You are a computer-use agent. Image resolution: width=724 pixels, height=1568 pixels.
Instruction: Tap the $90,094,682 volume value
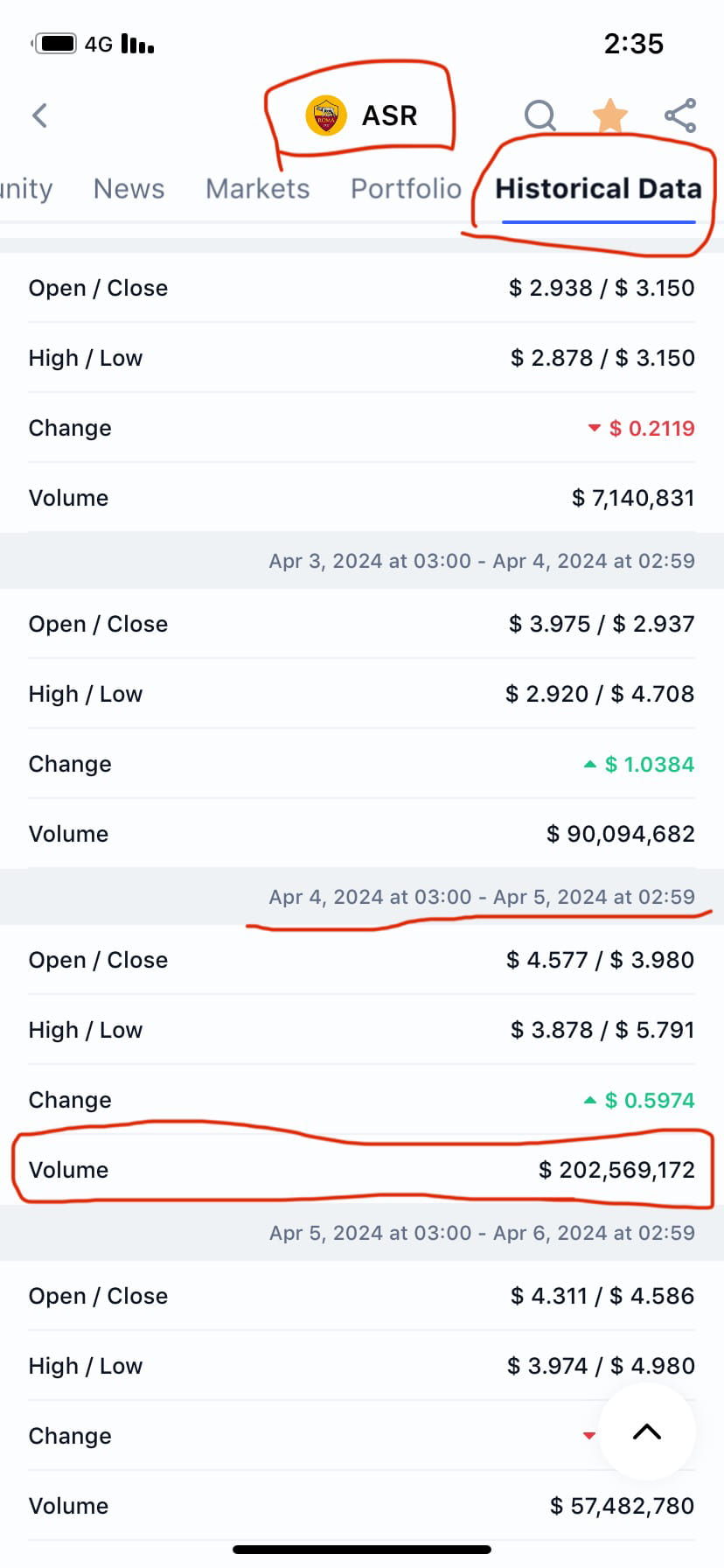point(621,834)
